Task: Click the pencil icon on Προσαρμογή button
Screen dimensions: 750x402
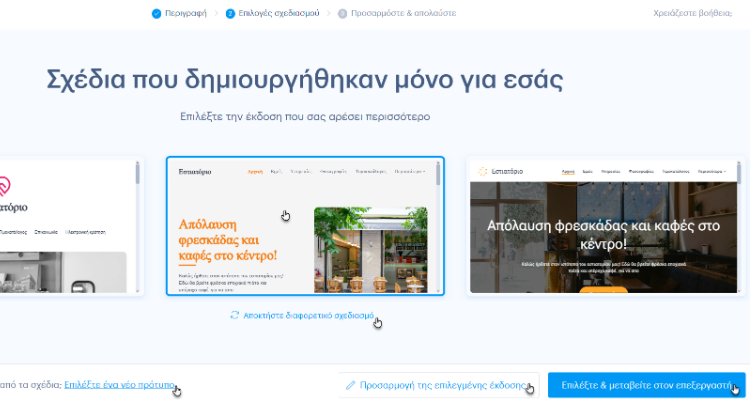Action: pos(350,384)
